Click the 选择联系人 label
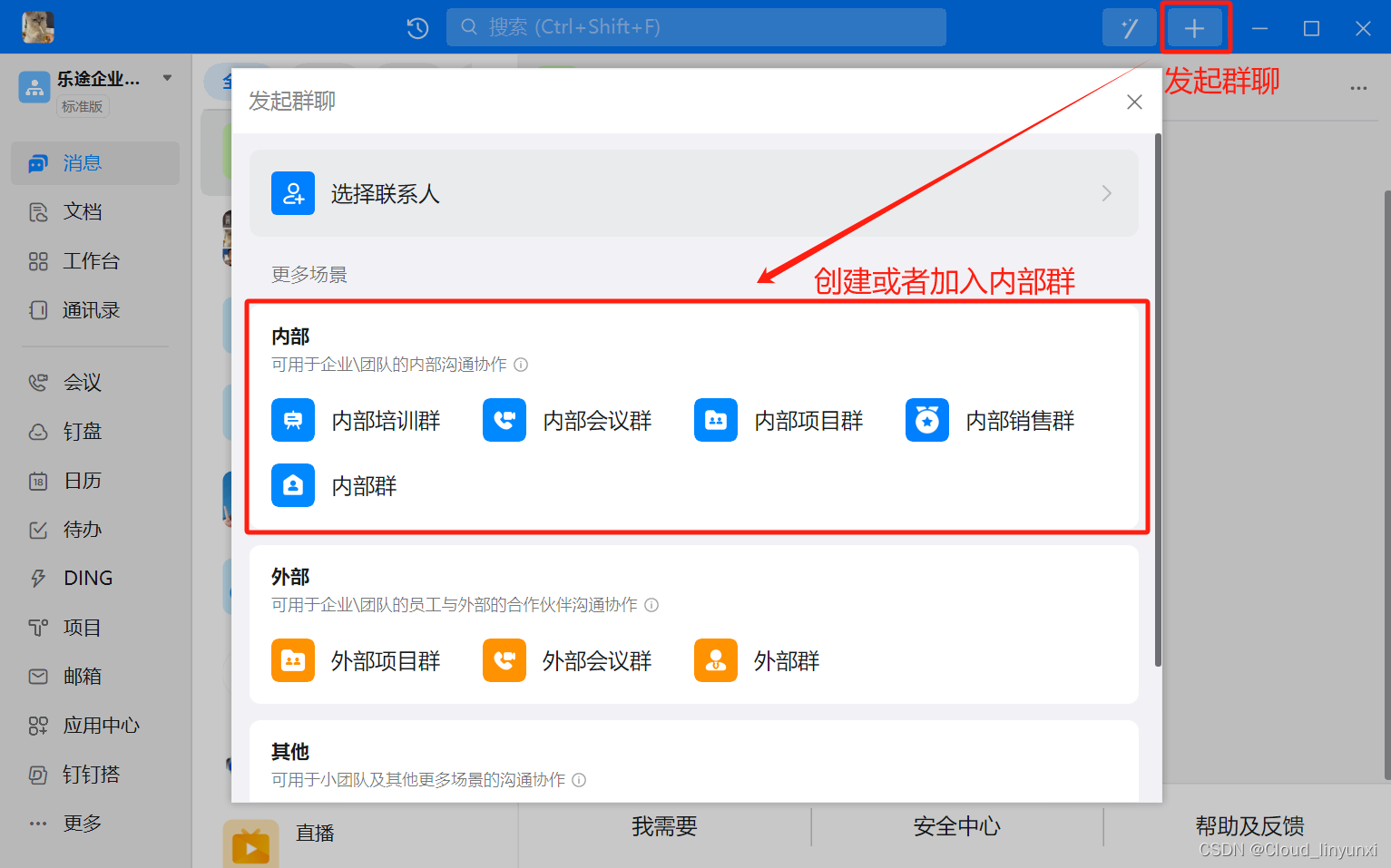The height and width of the screenshot is (868, 1391). tap(386, 194)
